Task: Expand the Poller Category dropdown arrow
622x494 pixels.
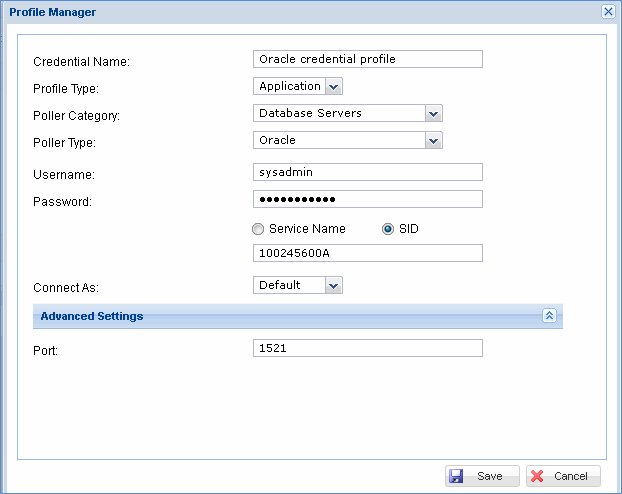Action: (433, 114)
